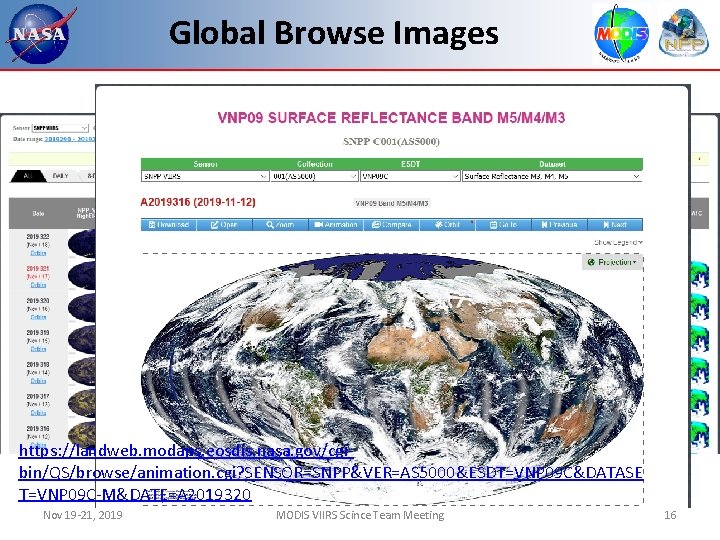Click the slide number 16
This screenshot has width=720, height=540.
670,515
